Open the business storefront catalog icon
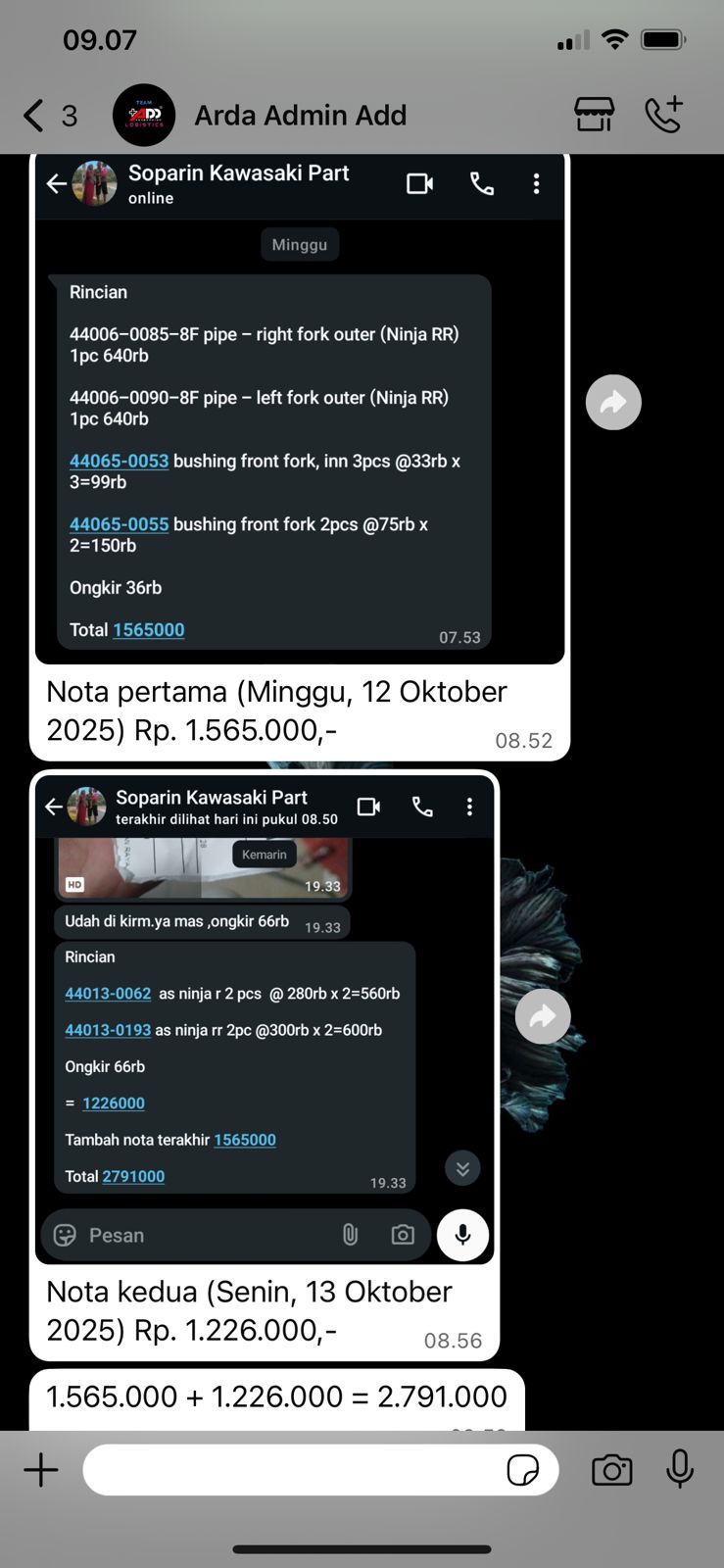Image resolution: width=724 pixels, height=1568 pixels. (594, 115)
